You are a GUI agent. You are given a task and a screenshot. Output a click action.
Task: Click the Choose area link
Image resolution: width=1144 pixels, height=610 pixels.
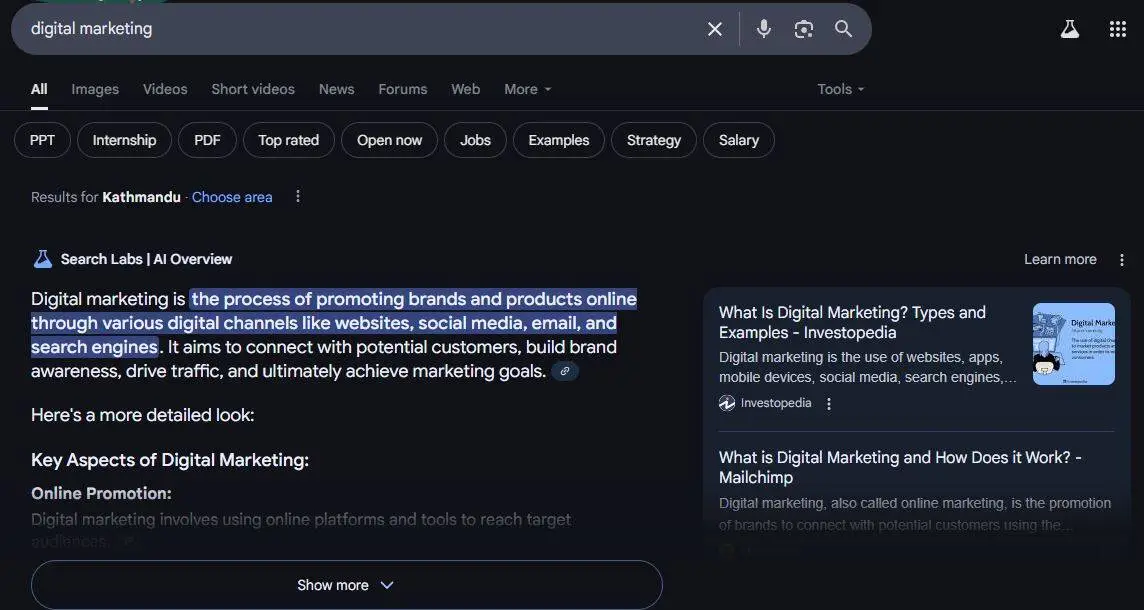point(232,197)
